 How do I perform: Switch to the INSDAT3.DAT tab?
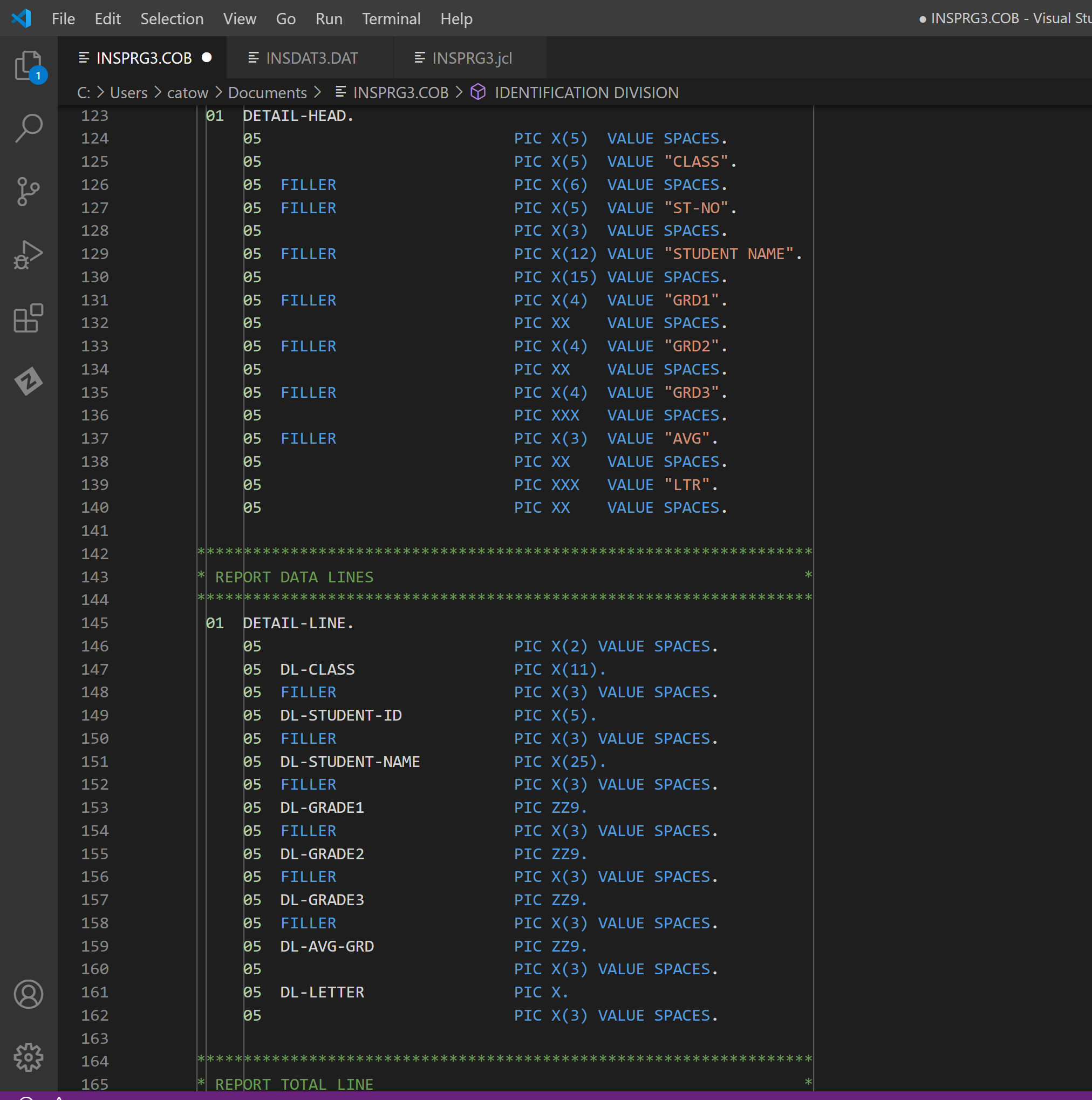[x=312, y=58]
